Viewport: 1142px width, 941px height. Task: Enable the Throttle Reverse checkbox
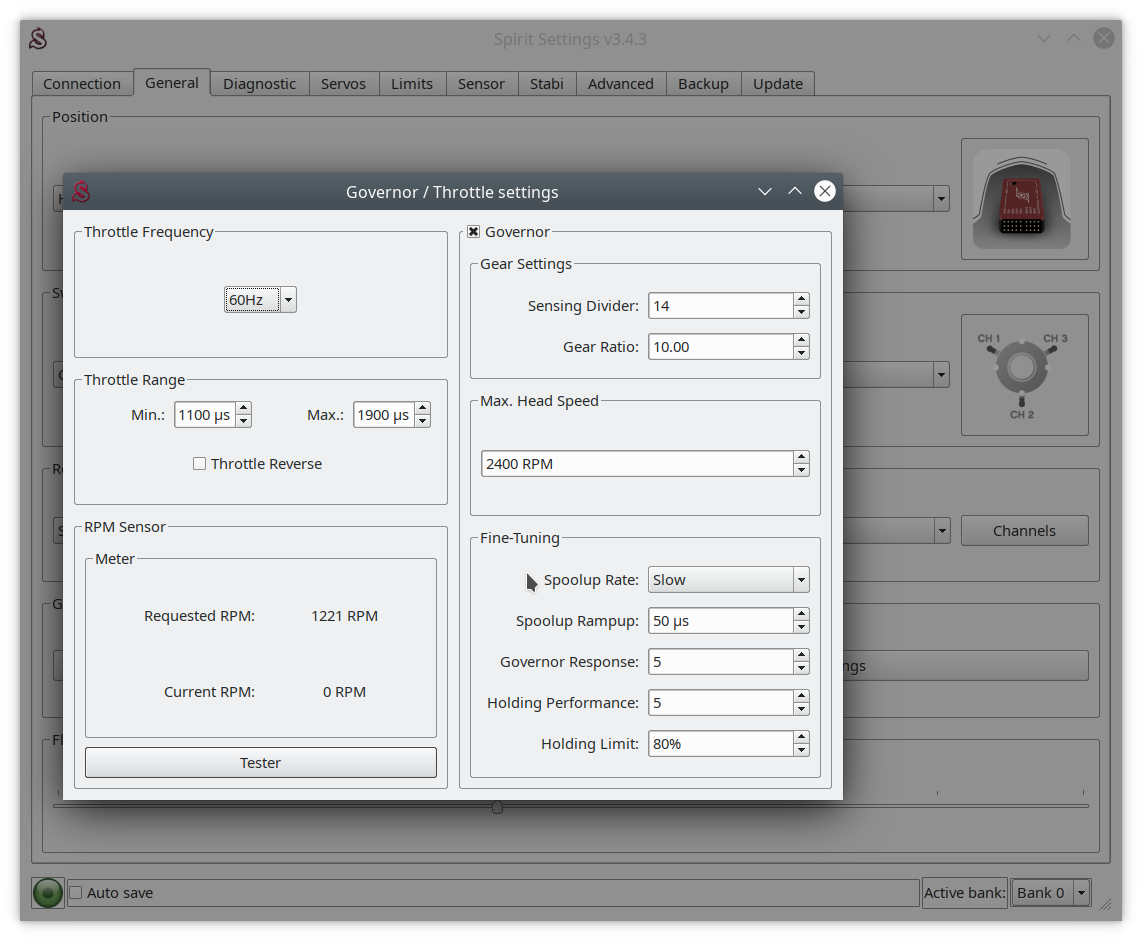[x=200, y=464]
